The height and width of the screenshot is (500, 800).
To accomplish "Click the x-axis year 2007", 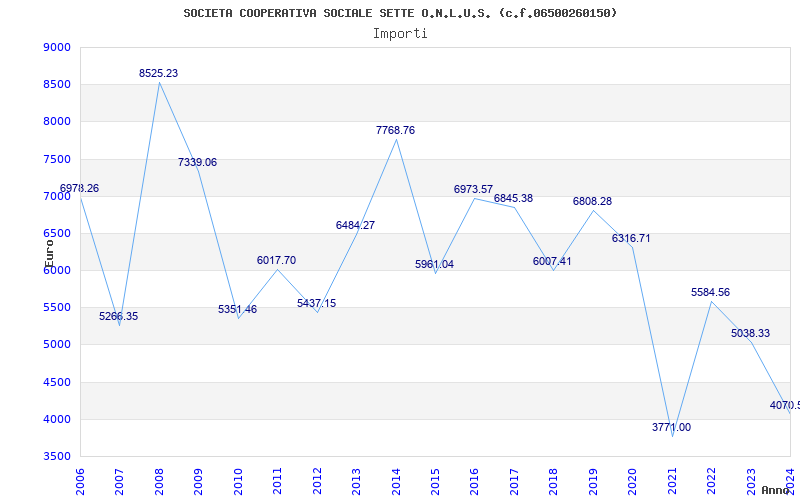I will (x=119, y=481).
